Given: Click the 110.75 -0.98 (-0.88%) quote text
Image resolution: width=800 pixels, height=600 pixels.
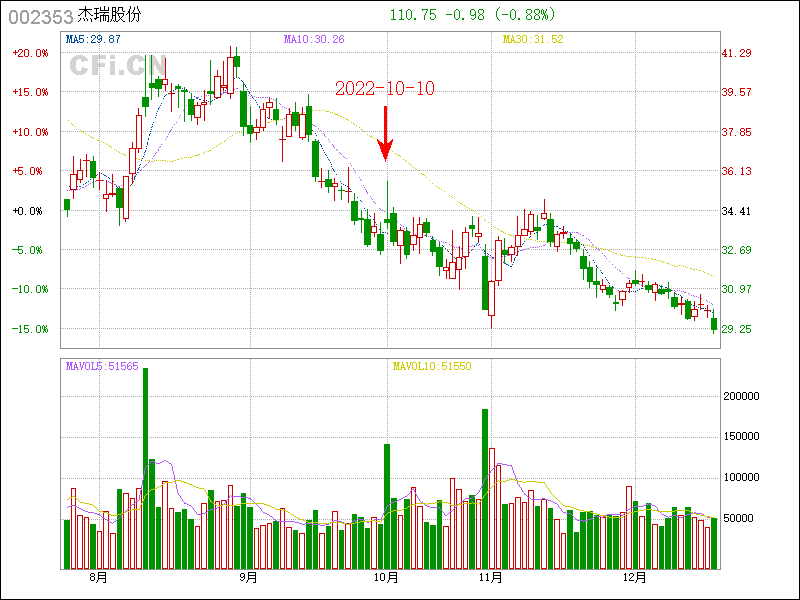Looking at the screenshot, I should click(472, 15).
